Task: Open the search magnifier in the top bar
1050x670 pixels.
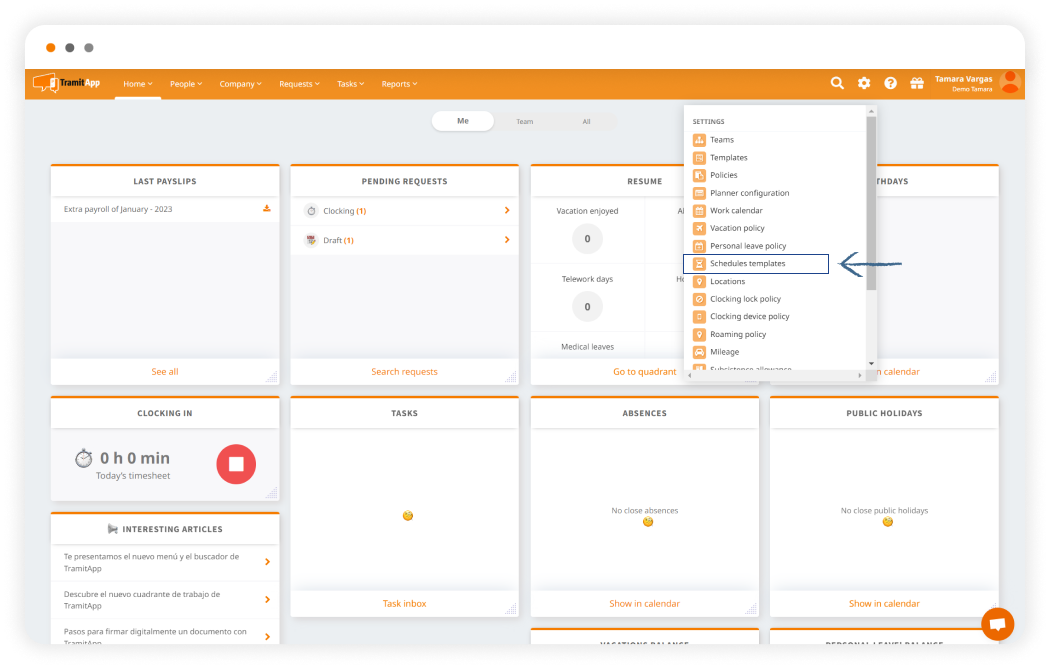Action: [x=837, y=83]
